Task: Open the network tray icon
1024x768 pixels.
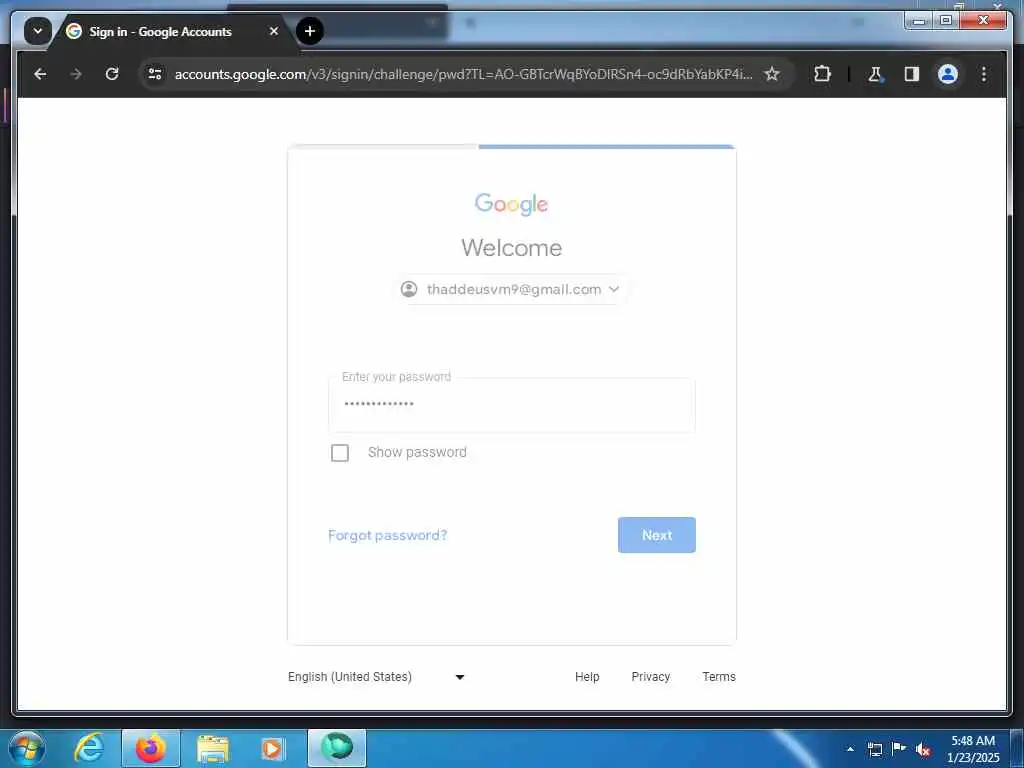Action: coord(874,749)
